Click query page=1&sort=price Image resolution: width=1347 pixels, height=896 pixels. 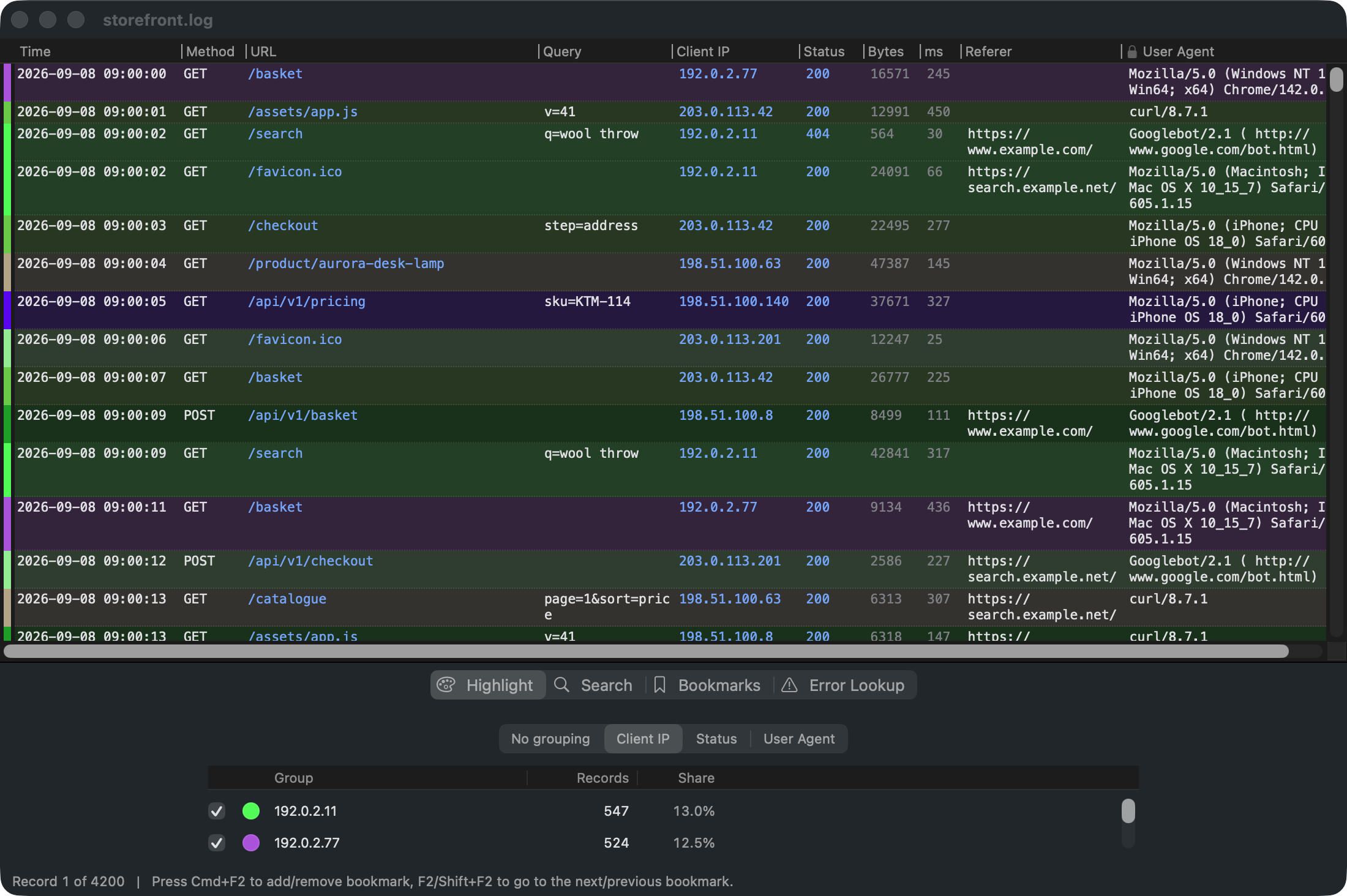coord(607,607)
